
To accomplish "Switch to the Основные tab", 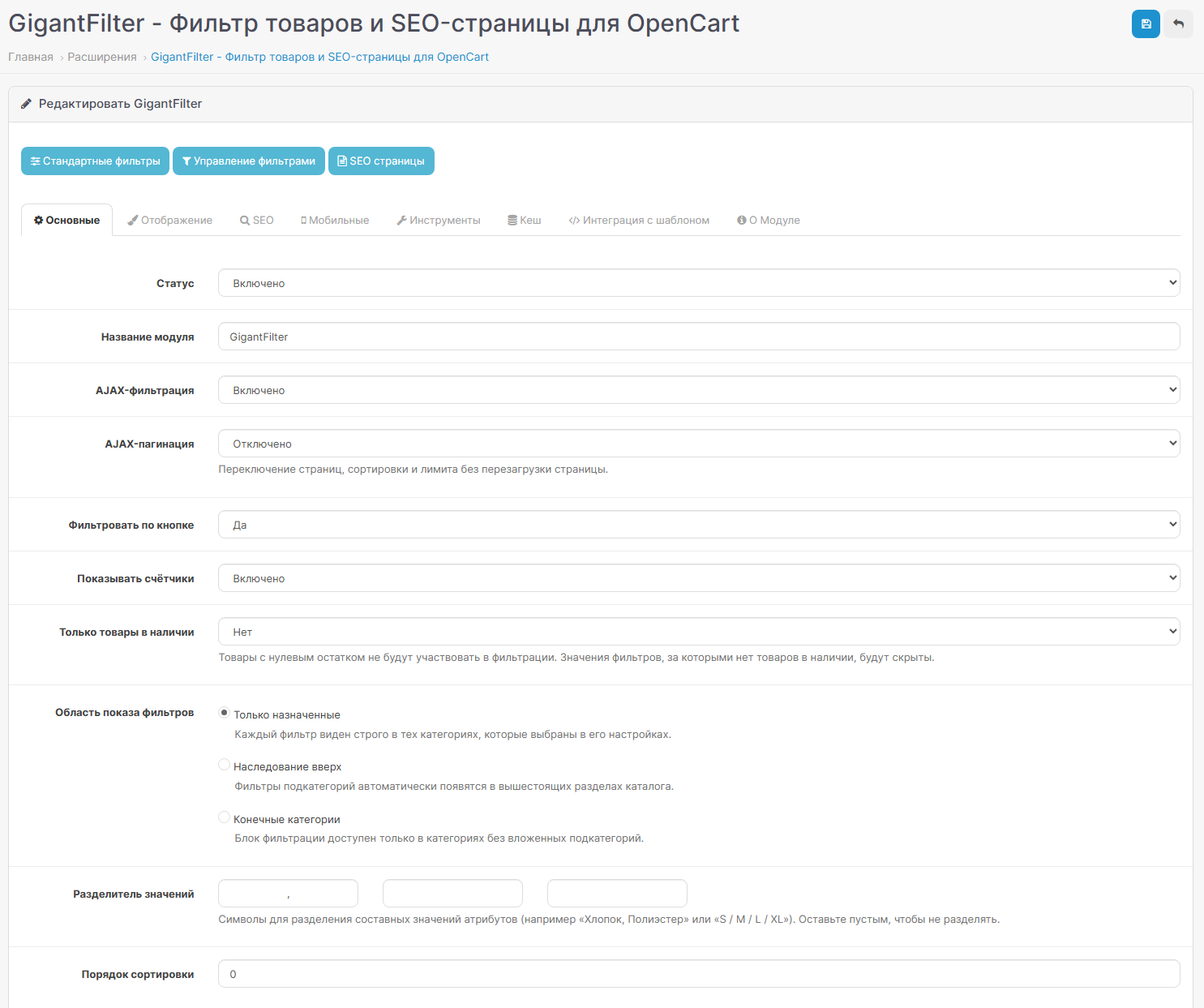I will [66, 220].
